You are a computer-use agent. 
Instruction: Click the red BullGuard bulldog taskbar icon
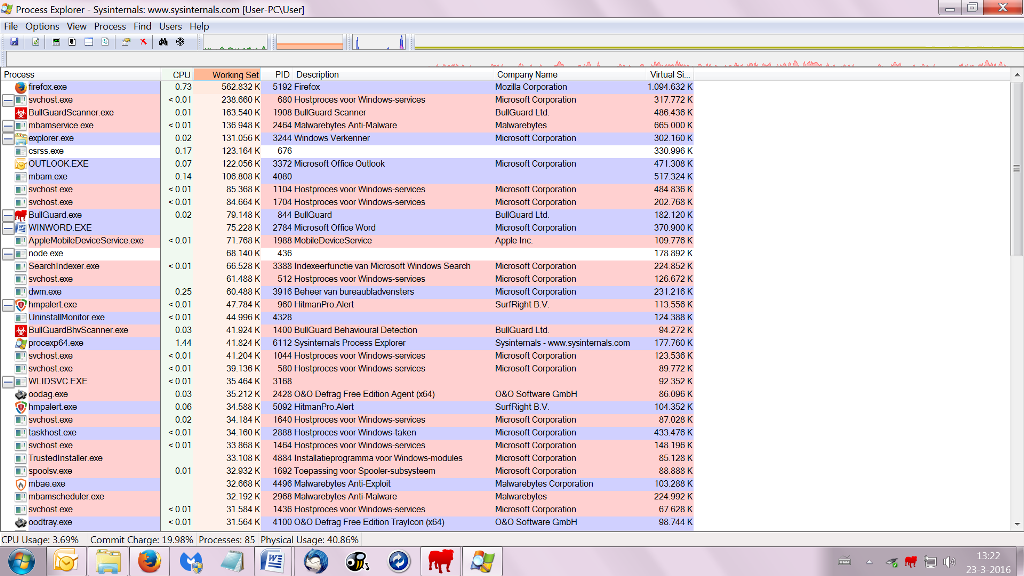click(x=441, y=562)
